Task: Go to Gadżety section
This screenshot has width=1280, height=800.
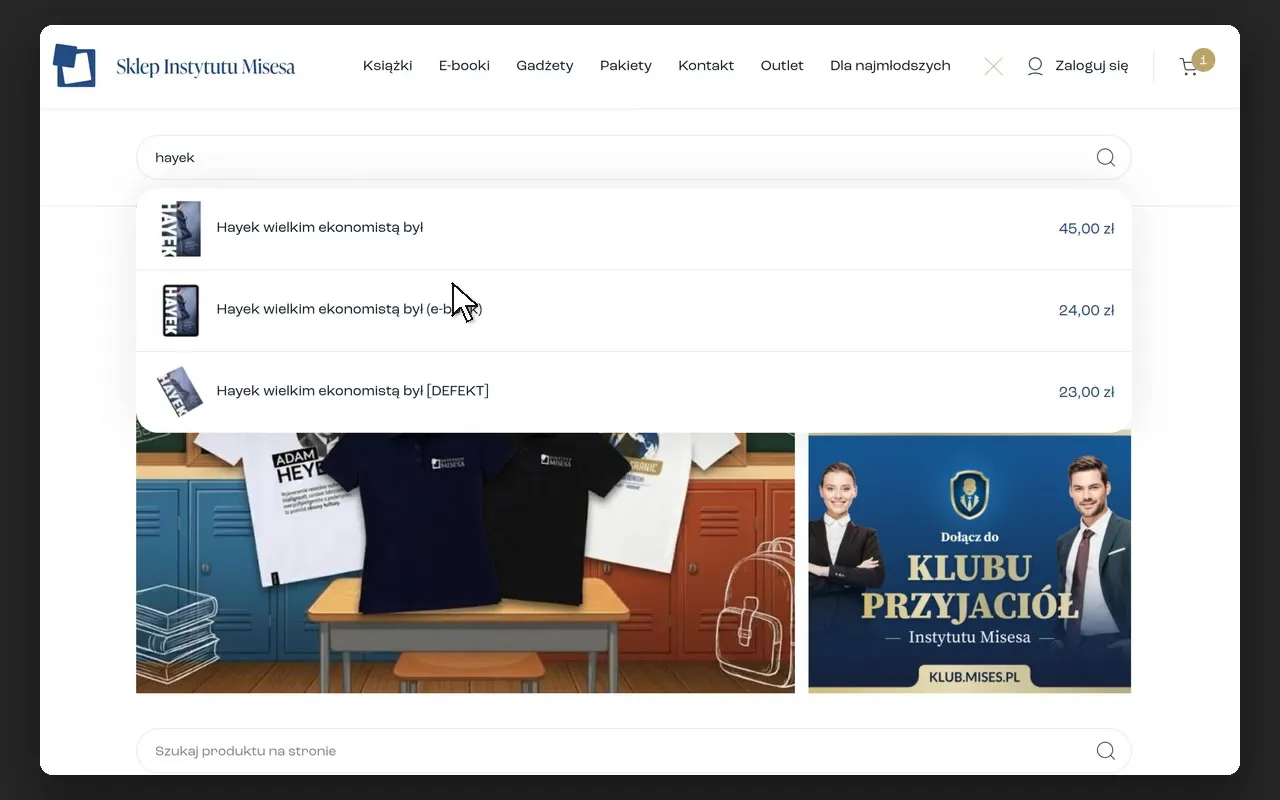Action: tap(545, 66)
